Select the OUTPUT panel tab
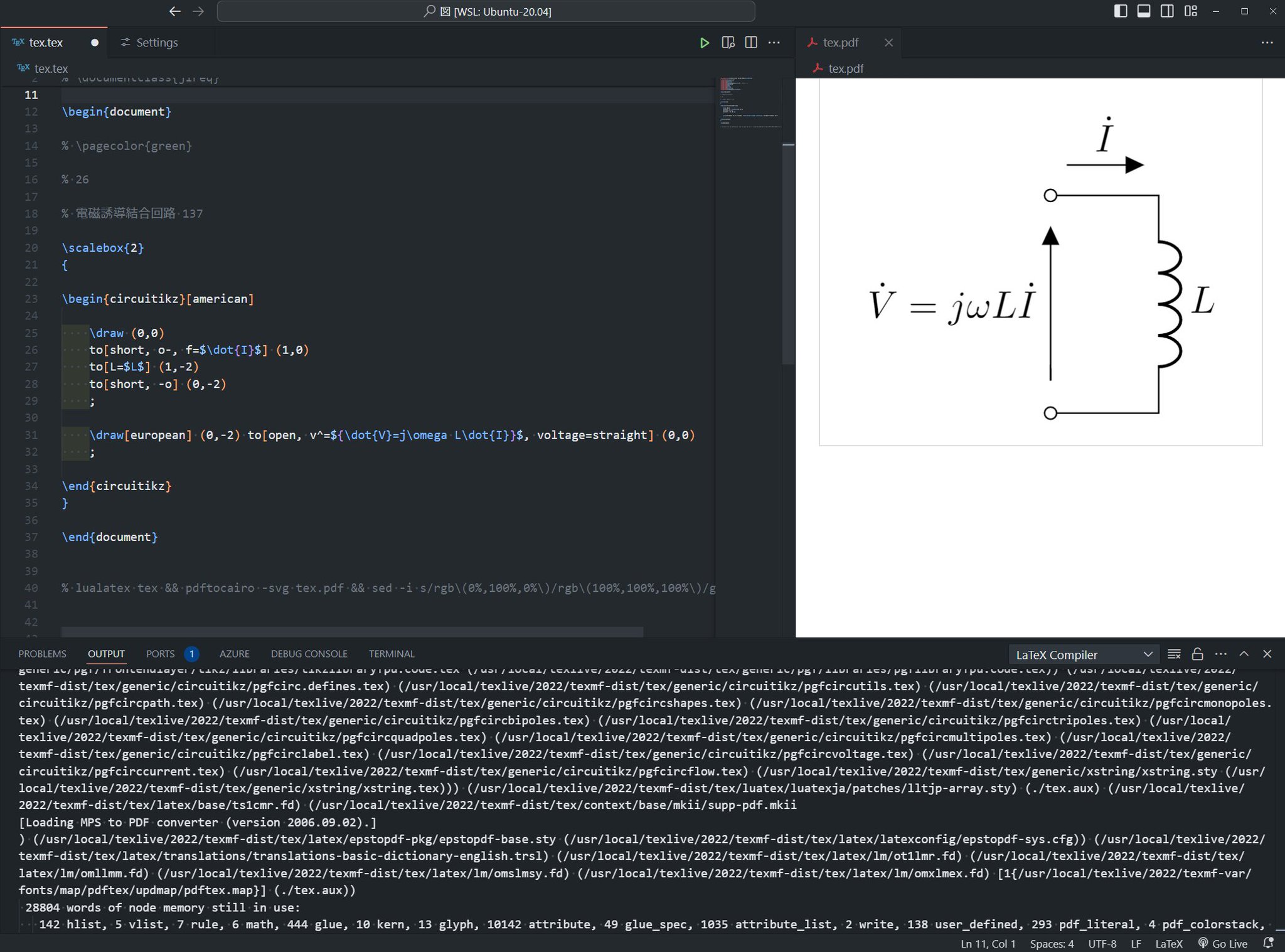Image resolution: width=1285 pixels, height=952 pixels. tap(106, 654)
